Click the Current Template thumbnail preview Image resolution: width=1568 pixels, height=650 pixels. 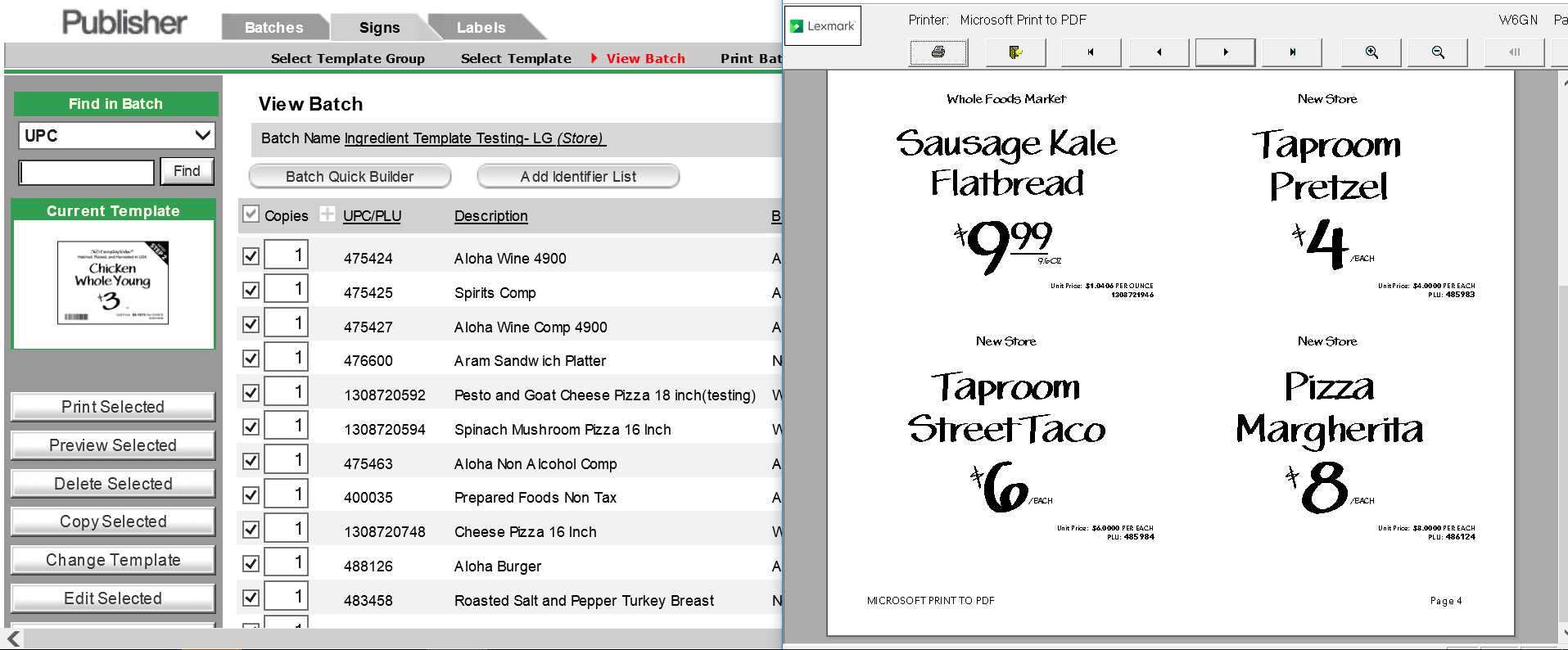[113, 283]
